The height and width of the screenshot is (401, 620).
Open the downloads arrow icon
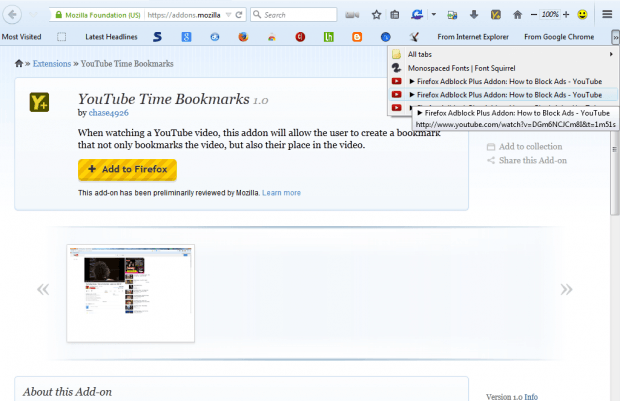(474, 15)
